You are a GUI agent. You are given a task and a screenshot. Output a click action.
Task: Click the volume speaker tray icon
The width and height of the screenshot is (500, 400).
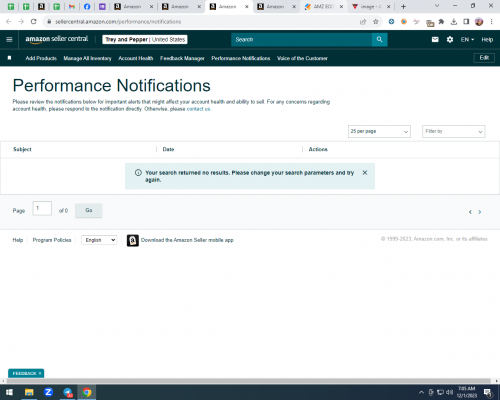coord(449,392)
